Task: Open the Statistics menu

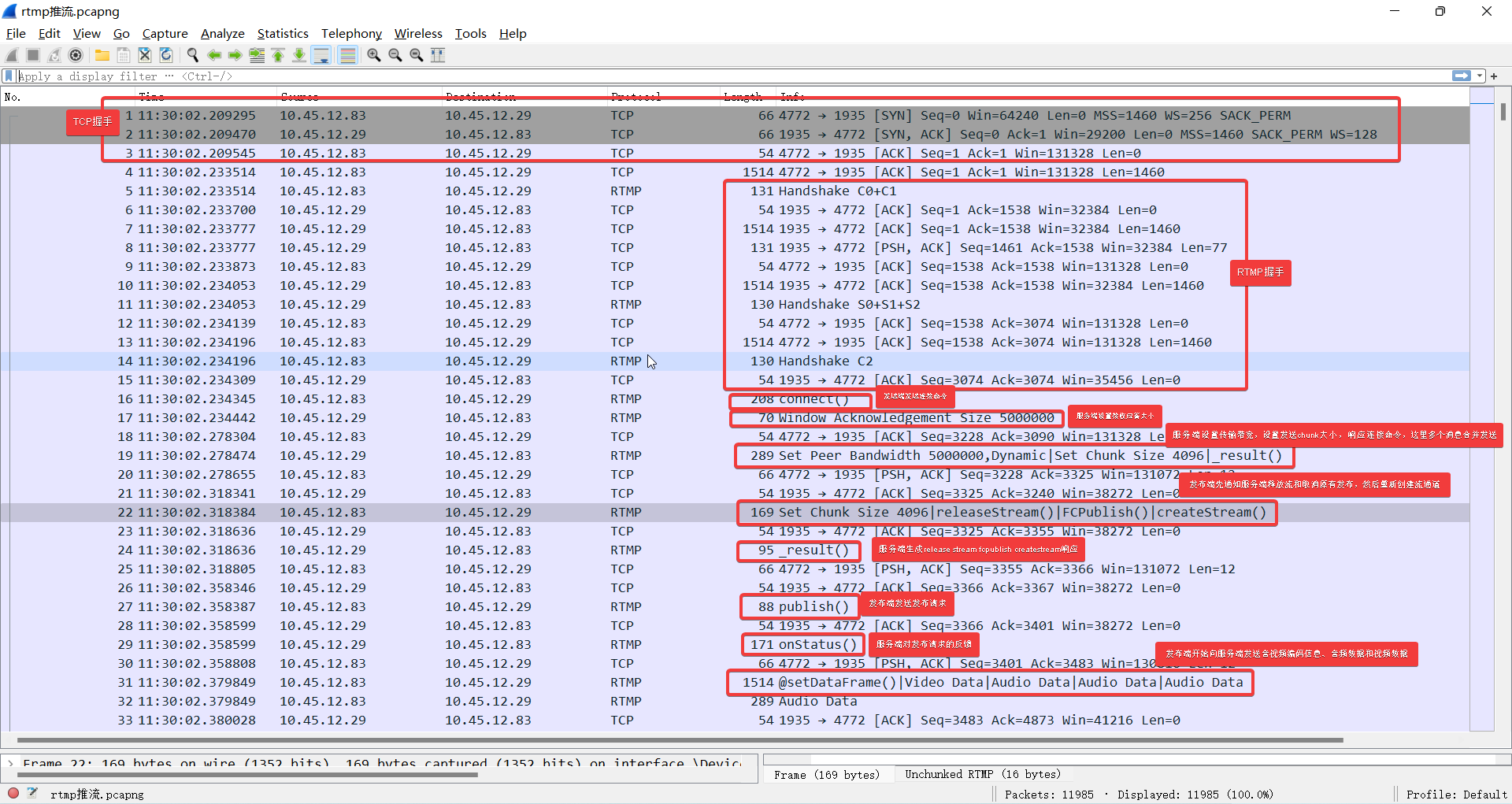Action: [x=283, y=34]
